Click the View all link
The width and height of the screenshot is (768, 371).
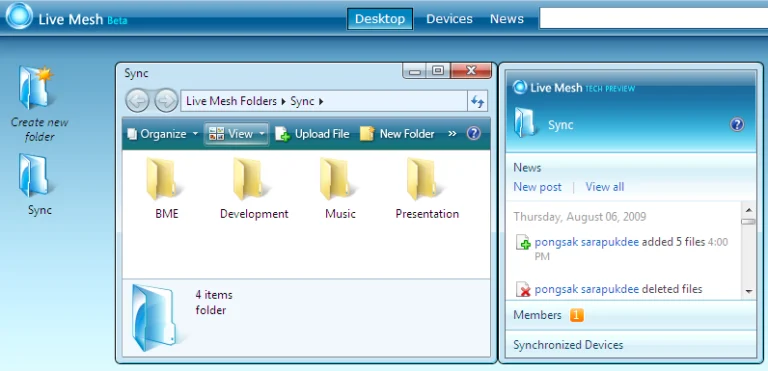click(x=604, y=187)
